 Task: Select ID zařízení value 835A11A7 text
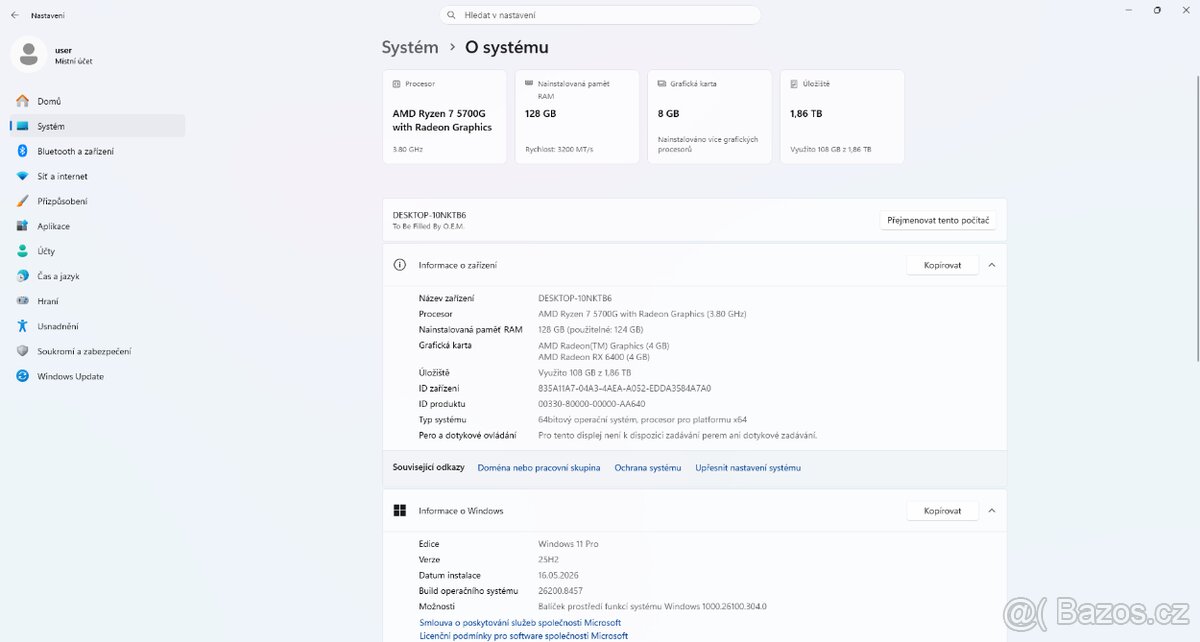click(x=624, y=388)
